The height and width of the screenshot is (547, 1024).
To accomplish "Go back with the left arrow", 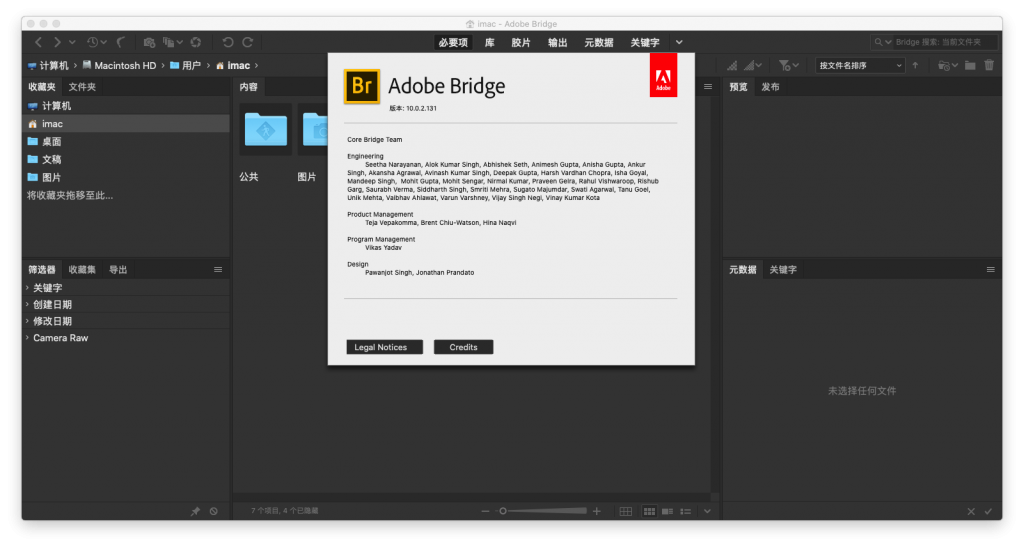I will coord(39,42).
